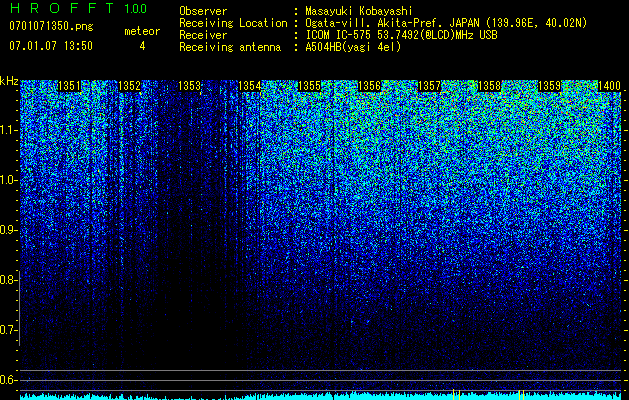Click the 1353 time marker
The image size is (629, 400).
pos(189,86)
